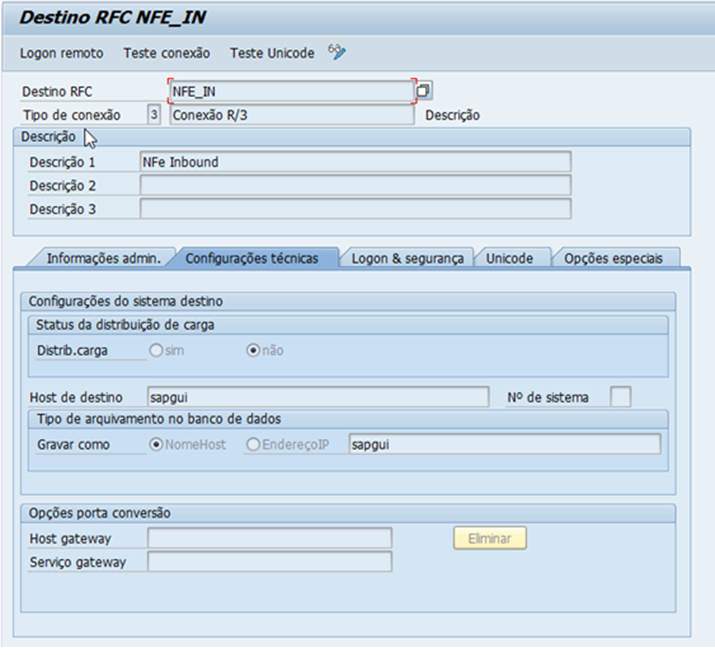
Task: Click the empty Descrição 3 field
Action: coord(355,209)
